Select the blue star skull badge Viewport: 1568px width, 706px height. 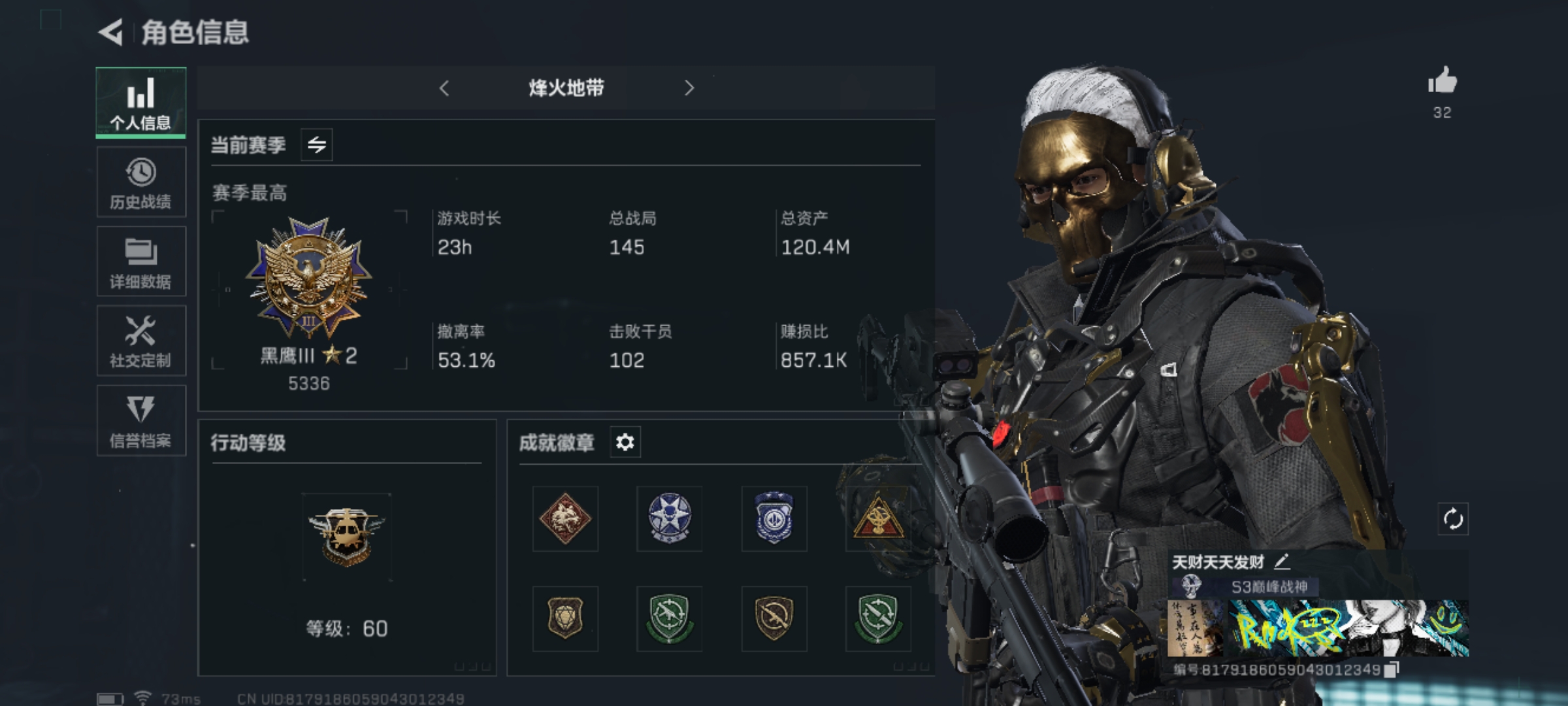(x=670, y=518)
